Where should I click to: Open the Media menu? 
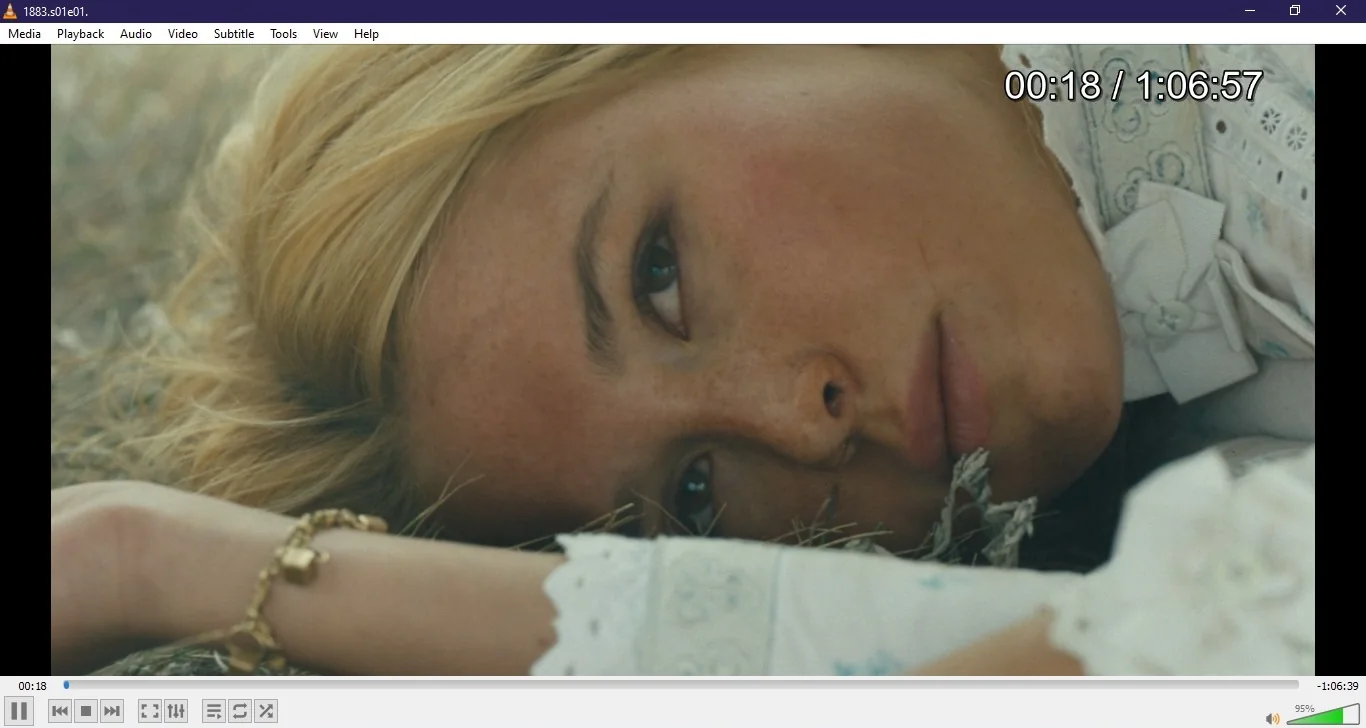coord(25,34)
